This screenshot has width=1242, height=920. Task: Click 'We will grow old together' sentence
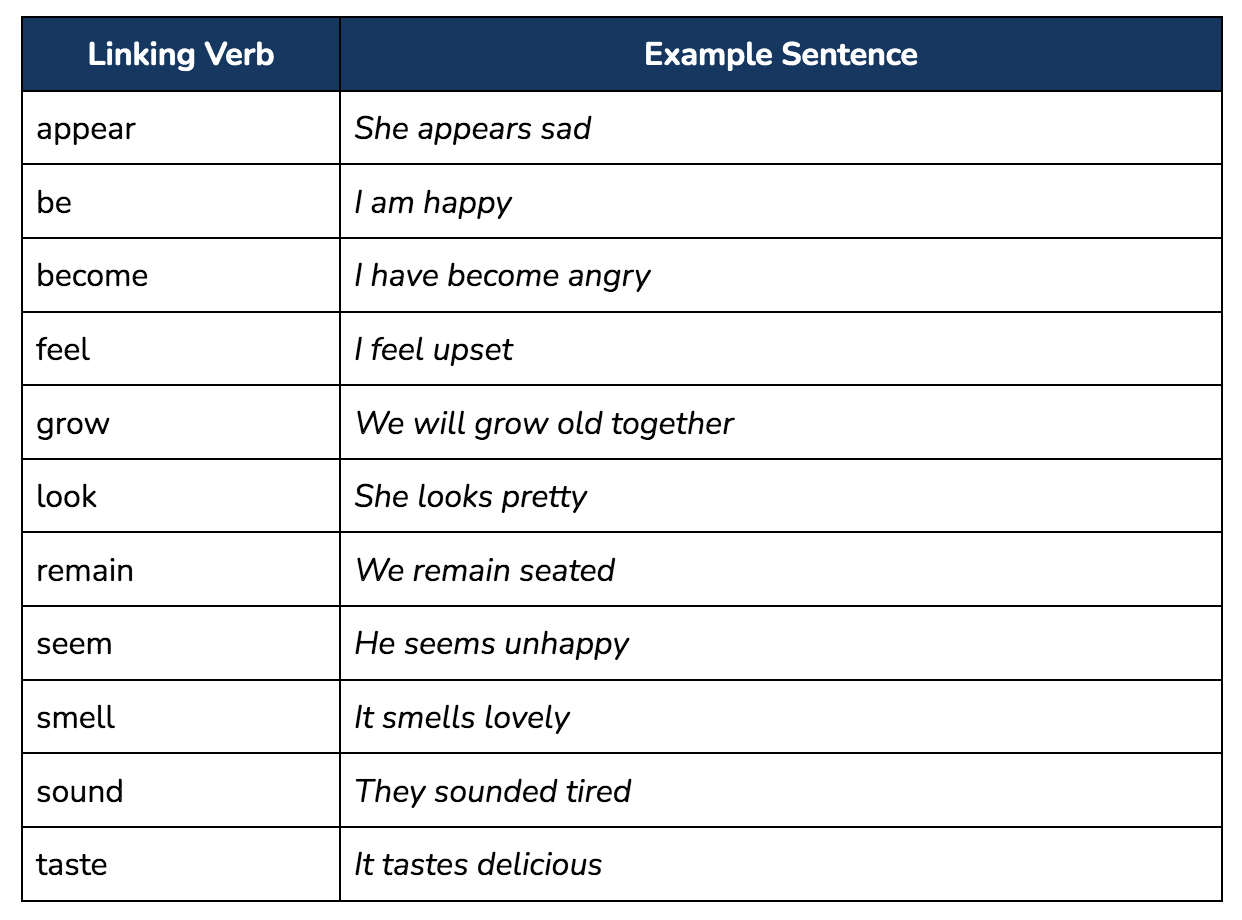[x=545, y=424]
